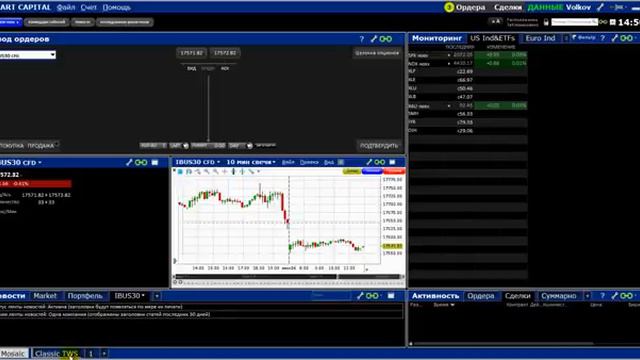This screenshot has height=360, width=640.
Task: Click Сделки in the top bar
Action: [508, 7]
